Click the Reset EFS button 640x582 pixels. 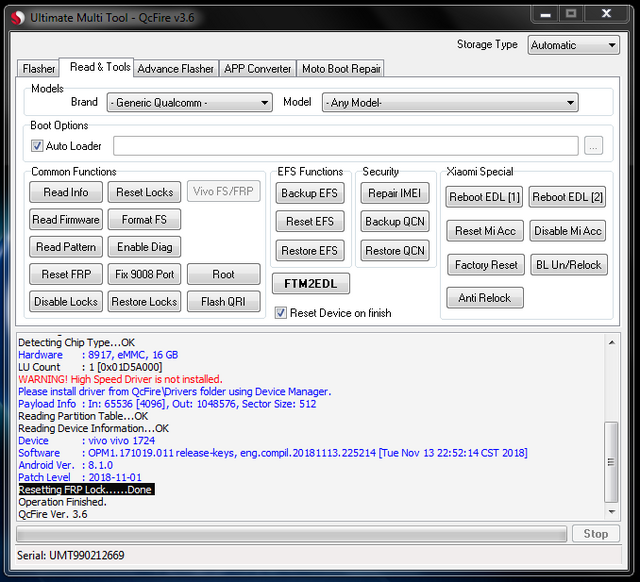[310, 222]
